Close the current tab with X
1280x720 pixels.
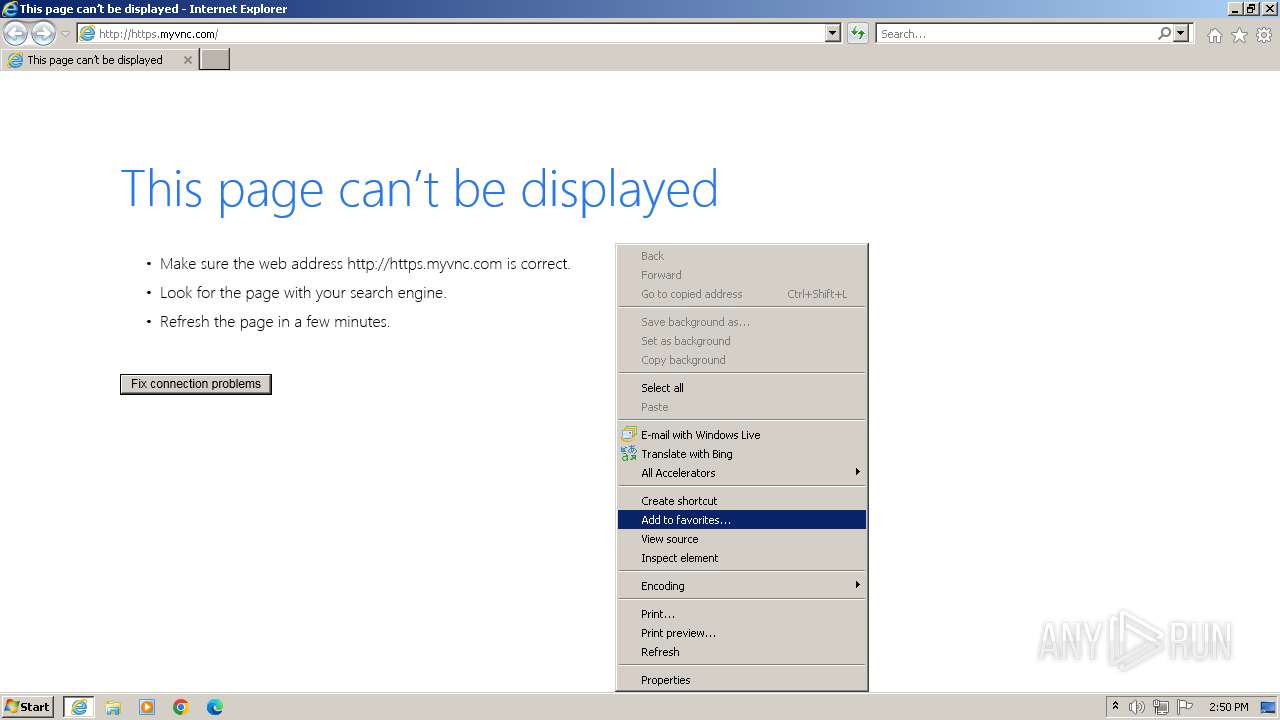coord(187,60)
